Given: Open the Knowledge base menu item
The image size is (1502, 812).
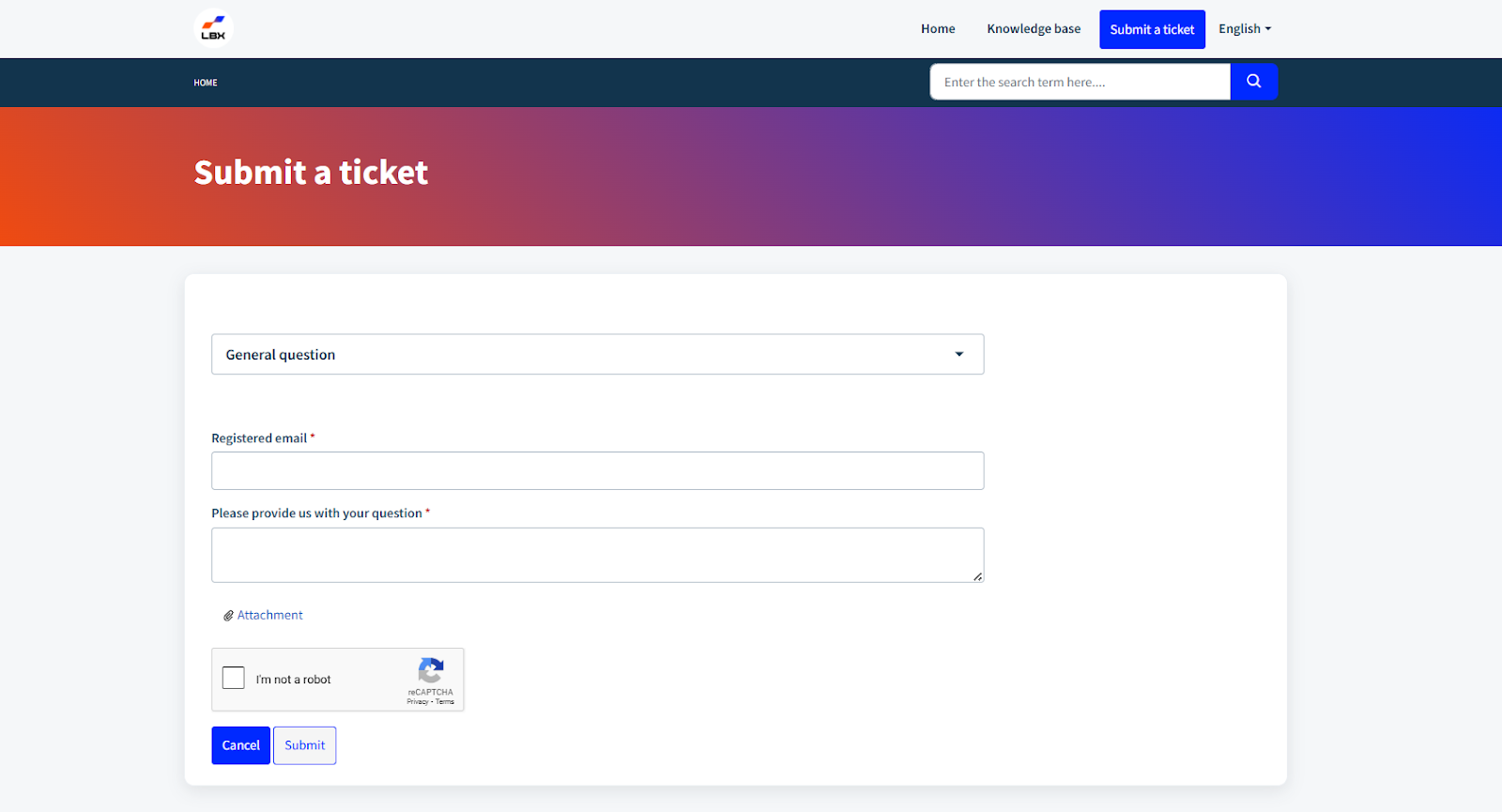Looking at the screenshot, I should point(1034,29).
